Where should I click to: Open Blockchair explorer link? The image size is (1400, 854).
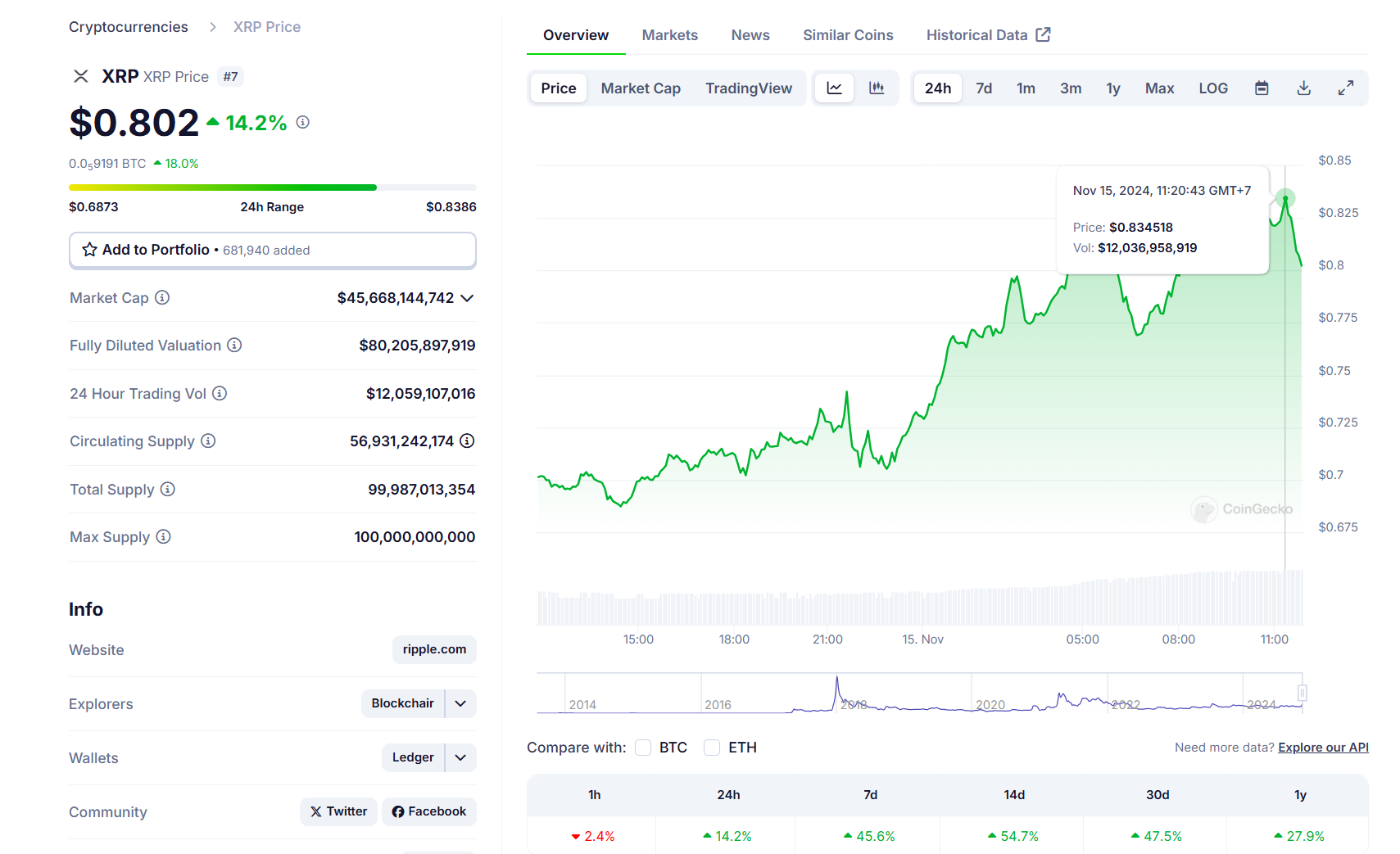point(402,703)
